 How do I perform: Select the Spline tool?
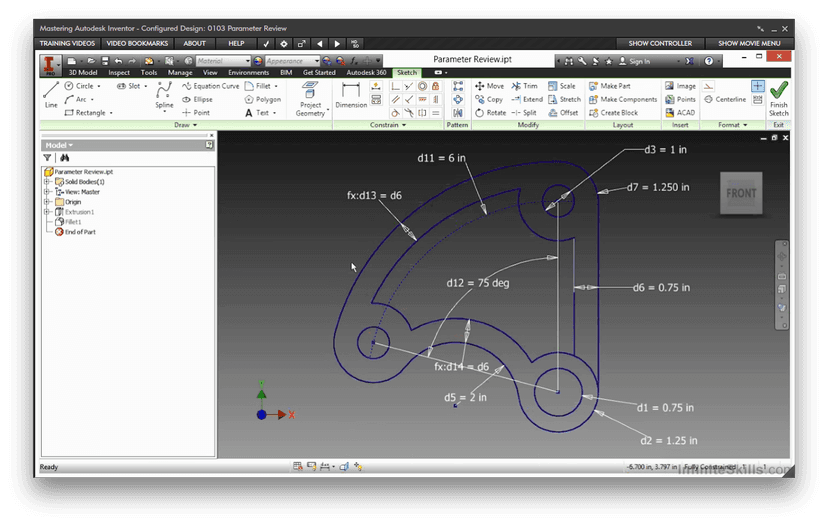pyautogui.click(x=164, y=95)
